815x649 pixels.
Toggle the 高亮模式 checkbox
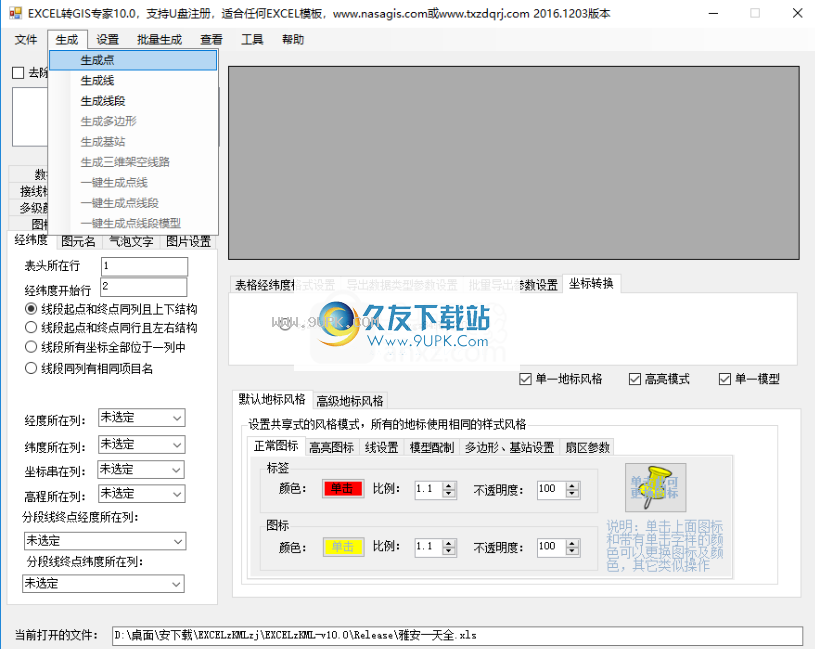coord(634,379)
